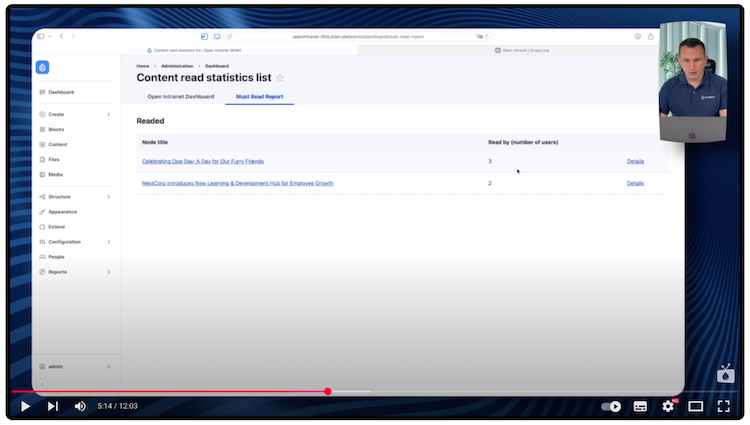750x425 pixels.
Task: Open Blocks in the sidebar
Action: pos(56,130)
